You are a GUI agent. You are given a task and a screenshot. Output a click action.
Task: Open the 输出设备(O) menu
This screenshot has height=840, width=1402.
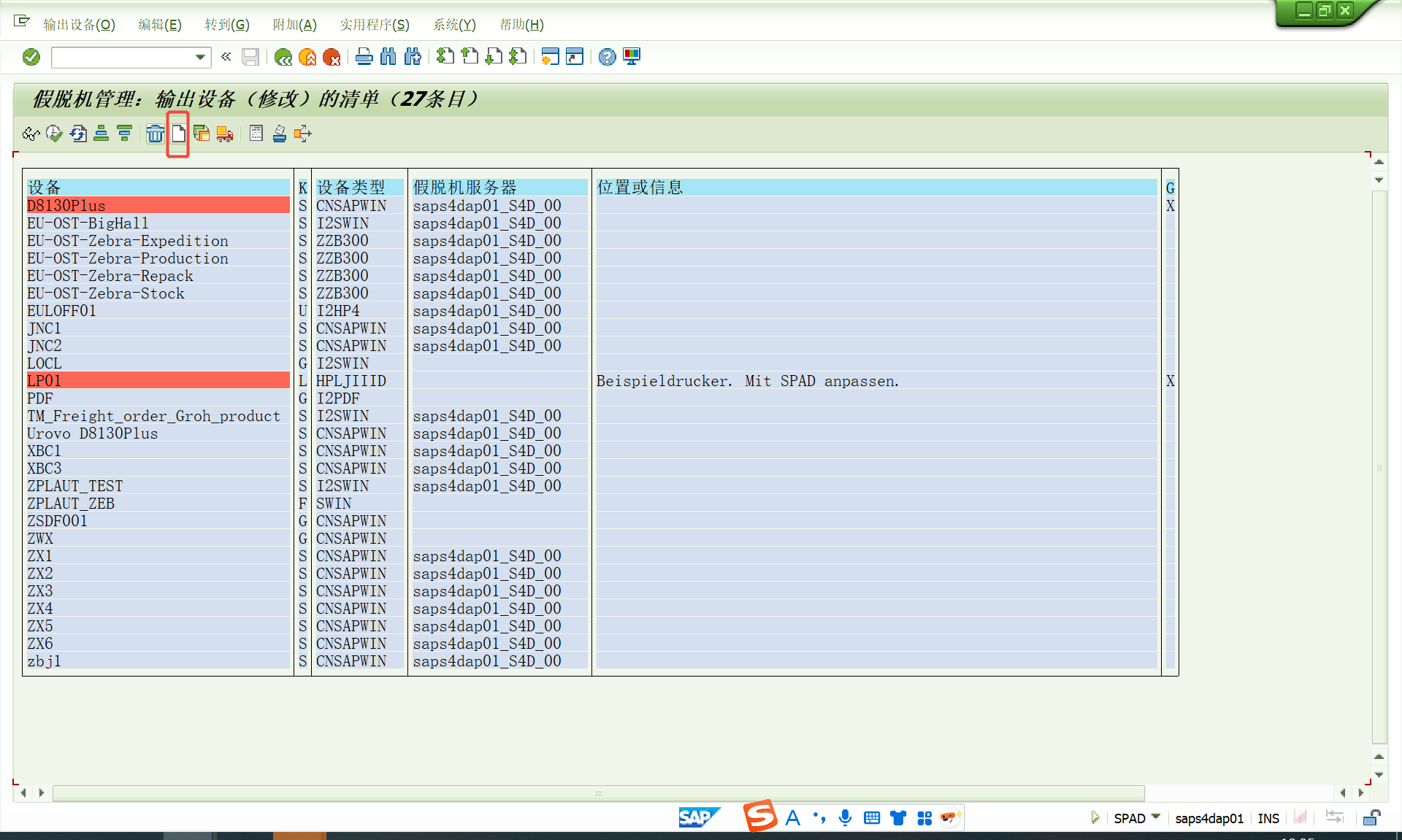click(79, 25)
